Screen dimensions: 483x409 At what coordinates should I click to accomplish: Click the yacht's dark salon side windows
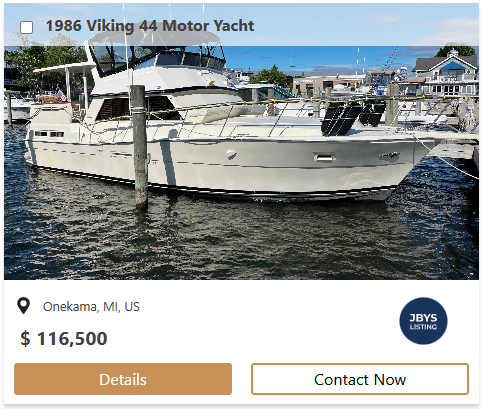click(x=135, y=107)
